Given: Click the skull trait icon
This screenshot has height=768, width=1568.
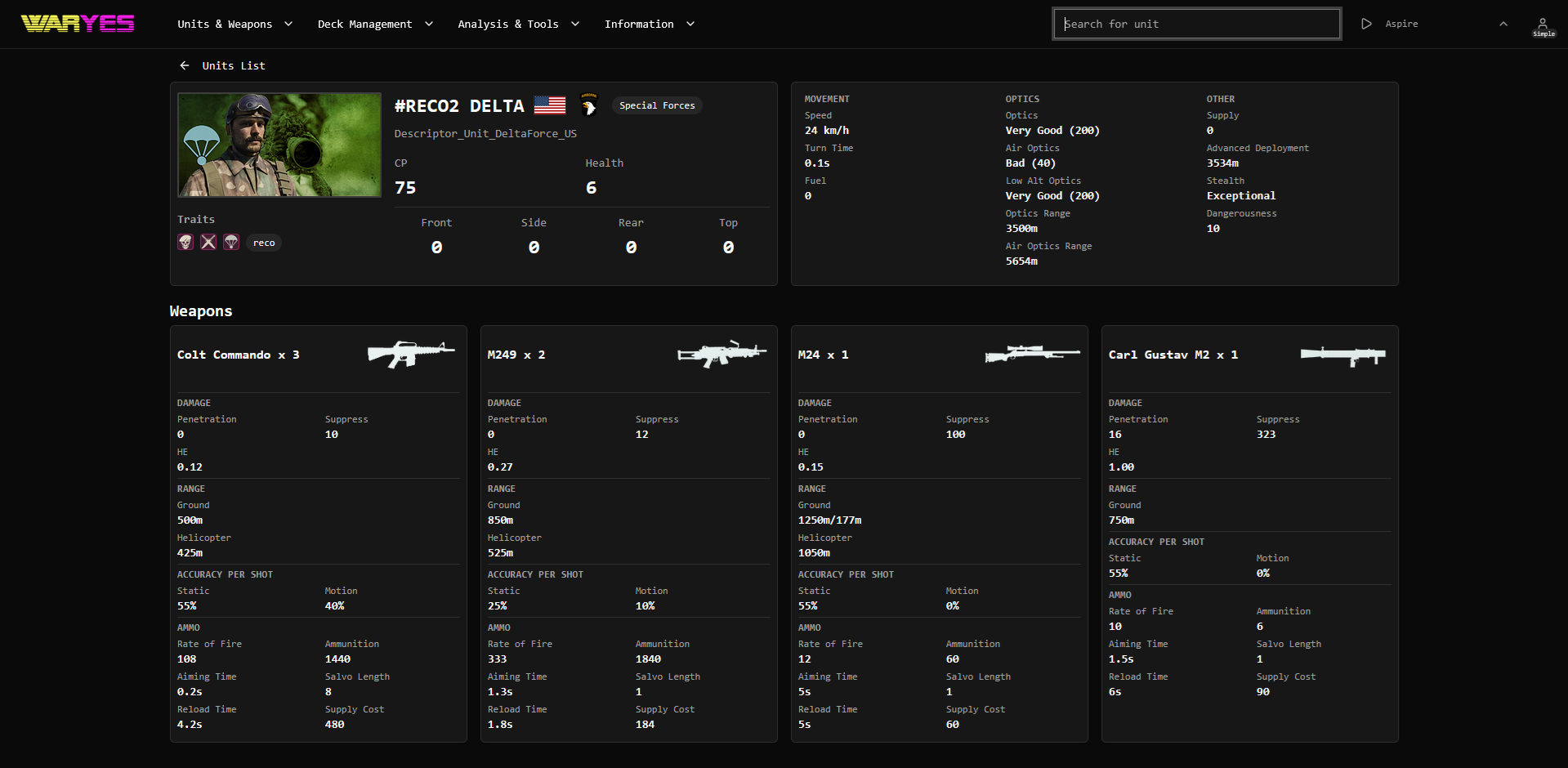Looking at the screenshot, I should click(185, 242).
